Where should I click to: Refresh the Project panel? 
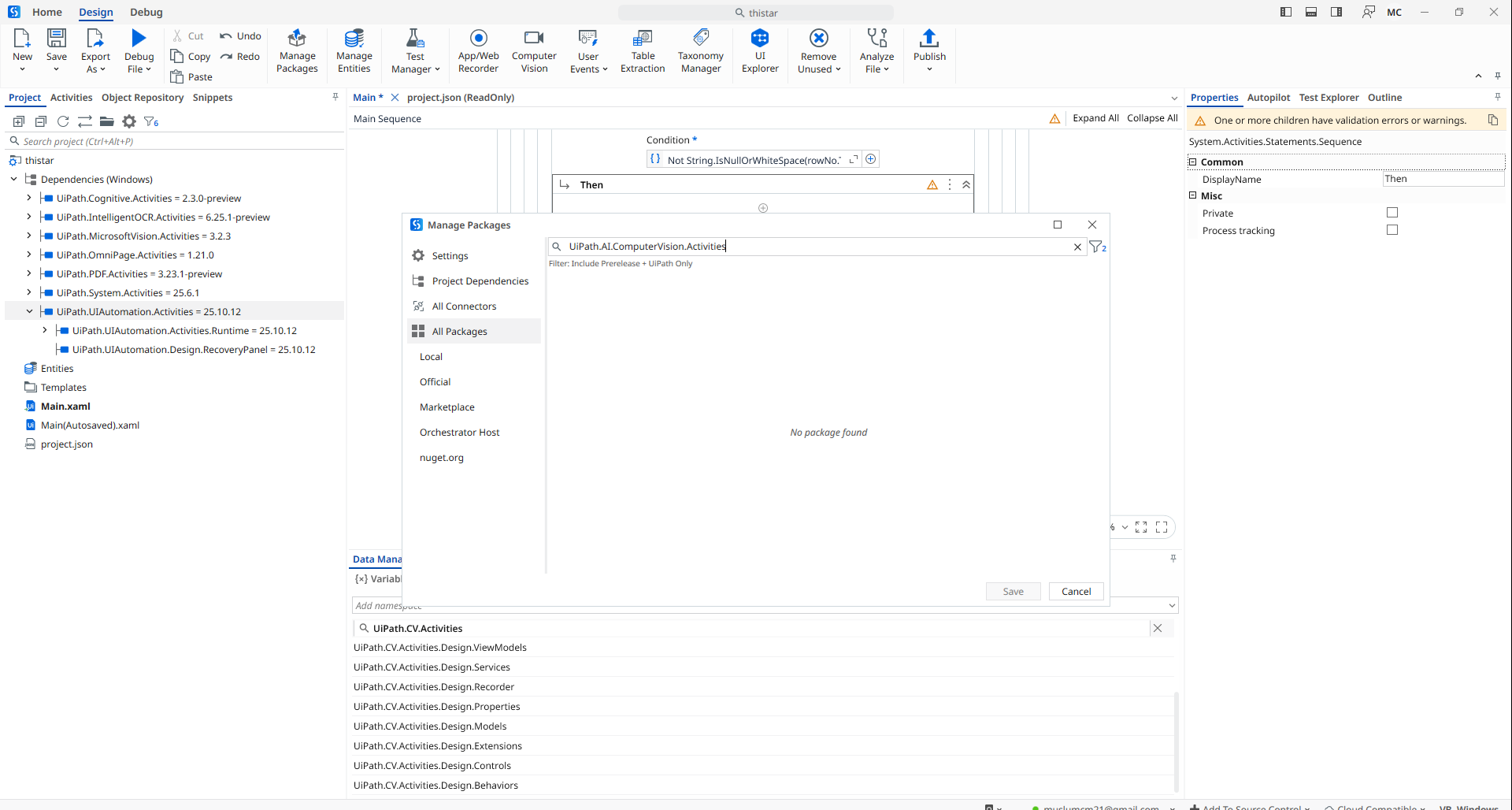click(63, 121)
